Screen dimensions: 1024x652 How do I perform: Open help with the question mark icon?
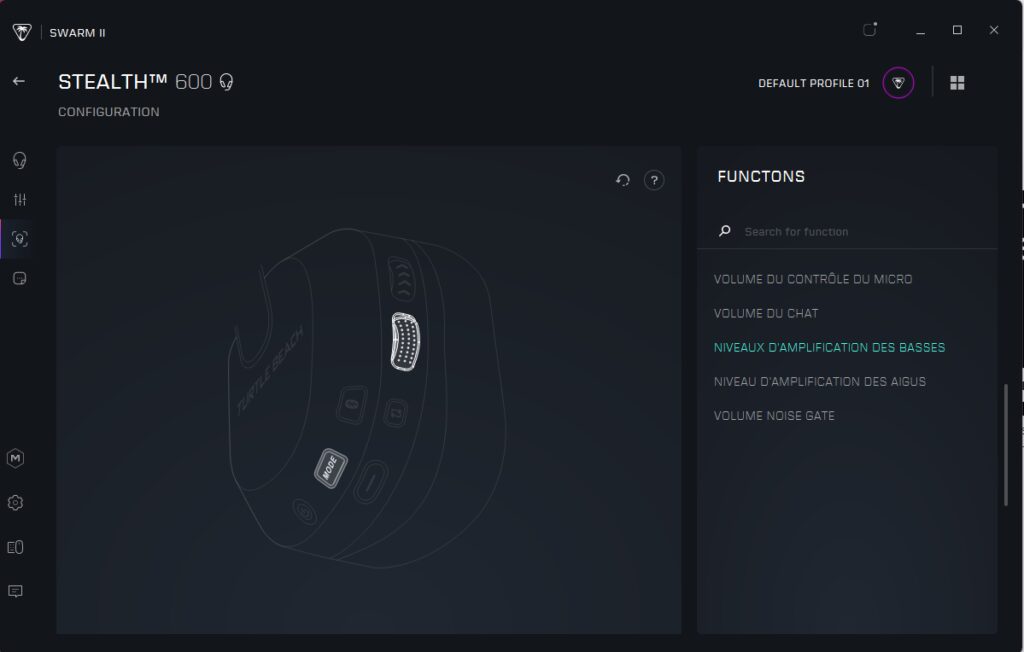(654, 180)
